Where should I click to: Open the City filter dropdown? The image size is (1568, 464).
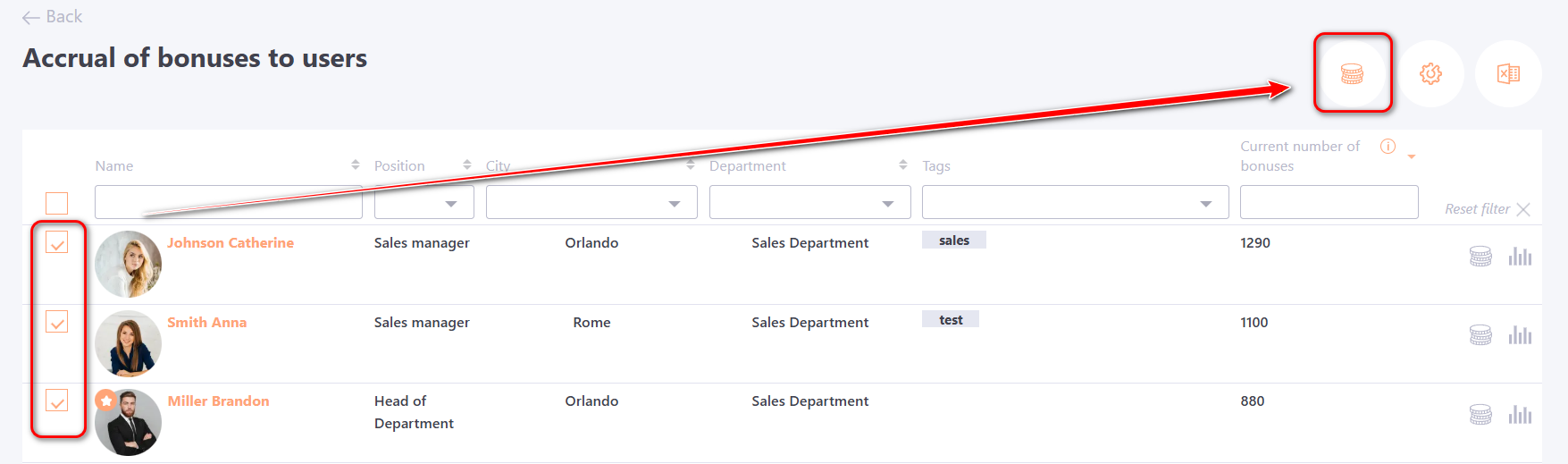click(591, 203)
